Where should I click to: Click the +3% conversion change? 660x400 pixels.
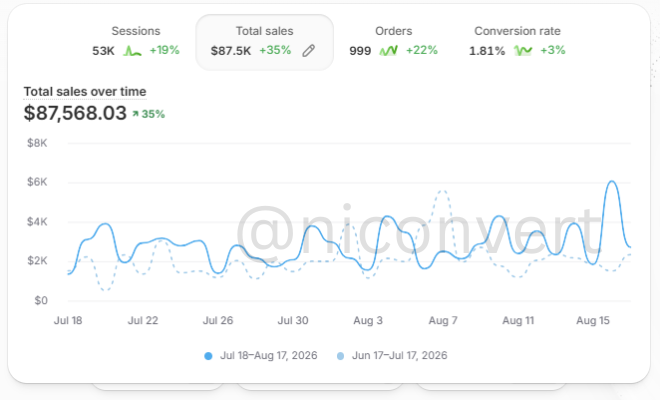(x=553, y=50)
